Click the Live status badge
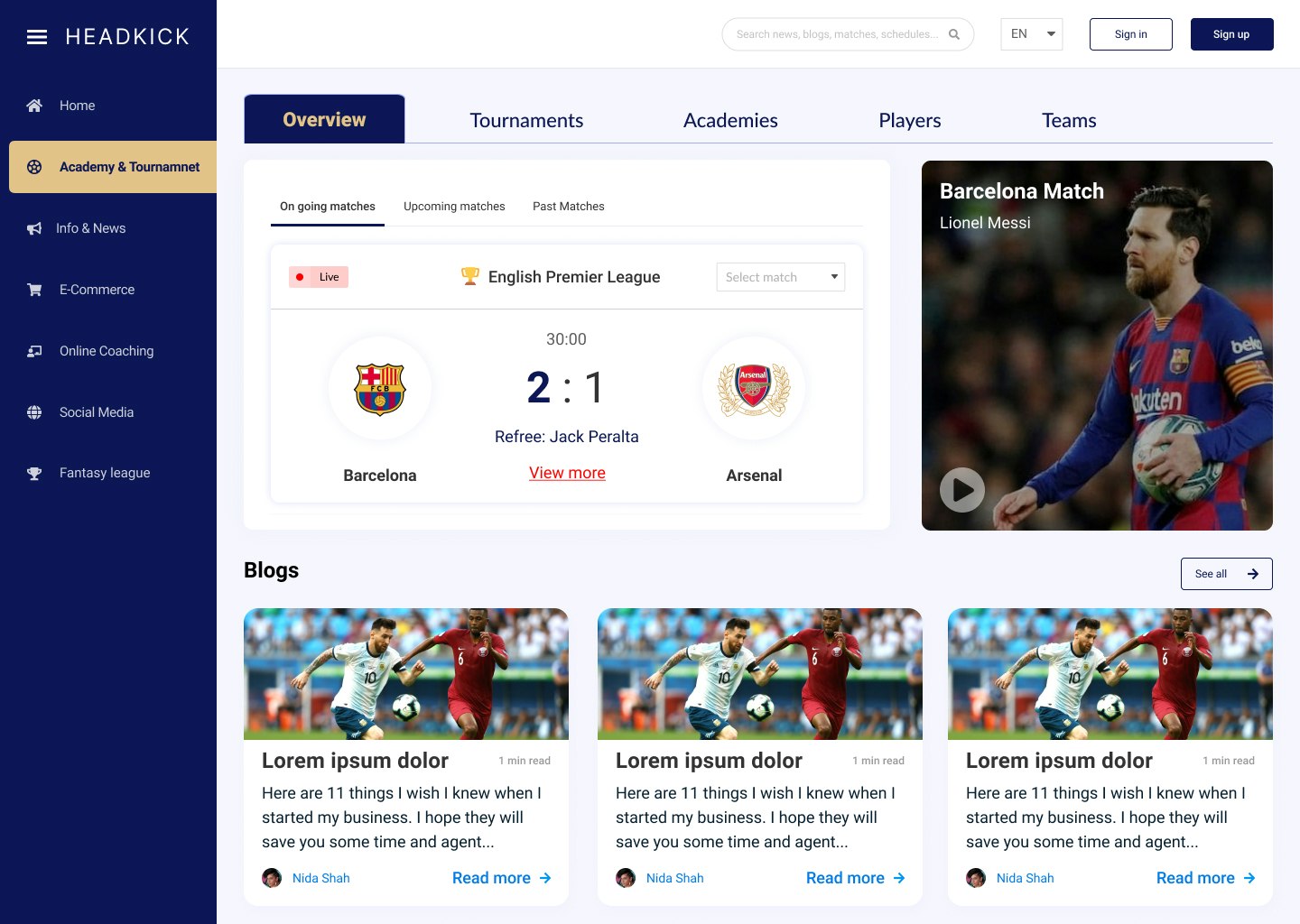Screen dimensions: 1300x924 point(319,277)
